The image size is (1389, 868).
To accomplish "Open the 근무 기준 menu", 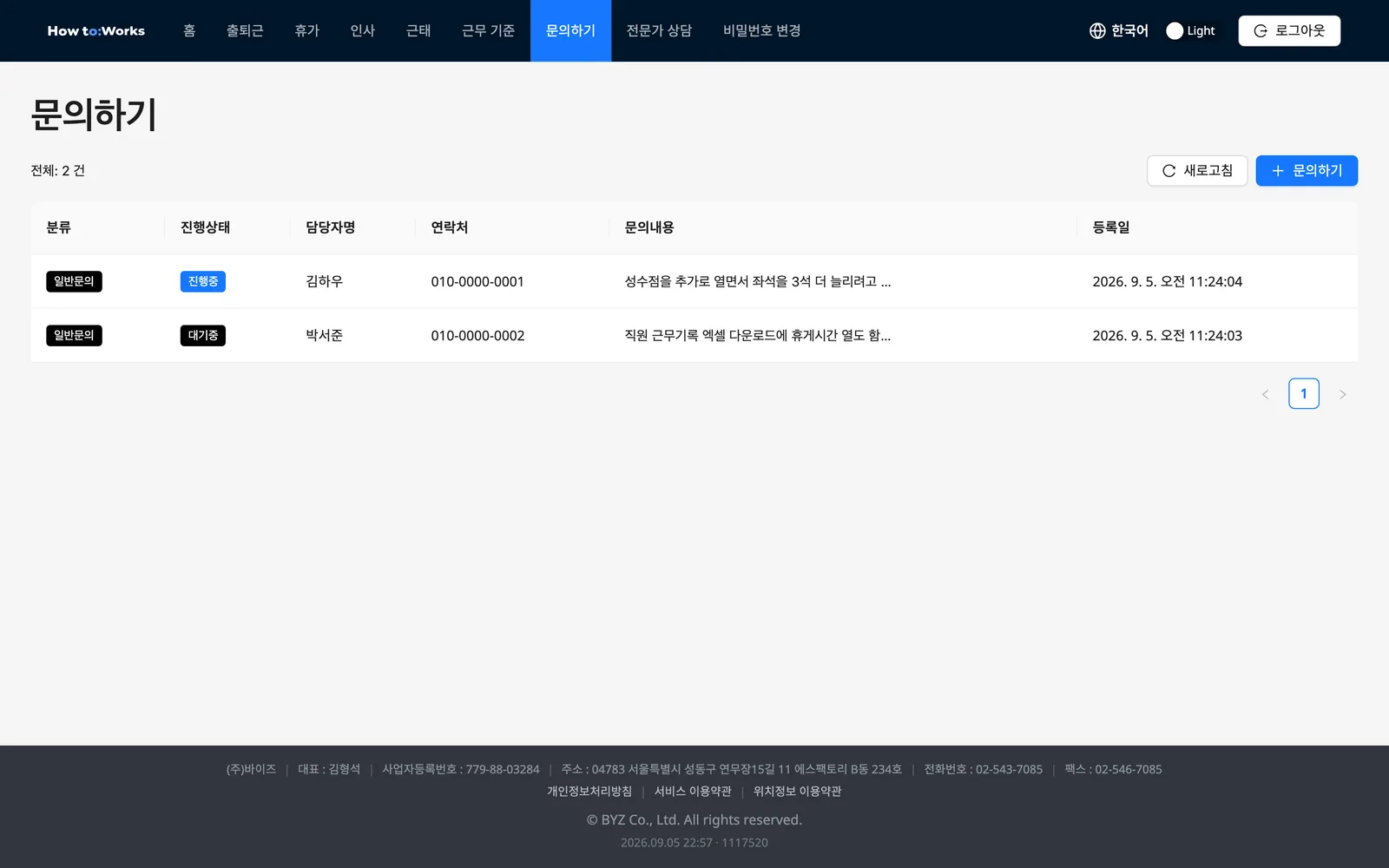I will (x=488, y=30).
